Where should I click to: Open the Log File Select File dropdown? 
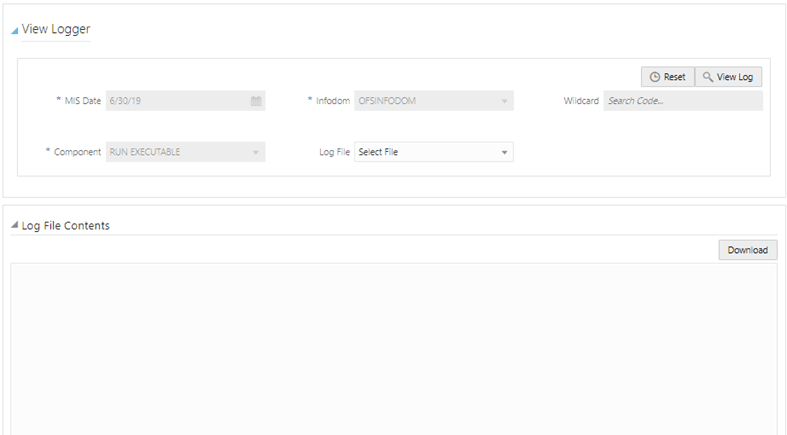434,152
